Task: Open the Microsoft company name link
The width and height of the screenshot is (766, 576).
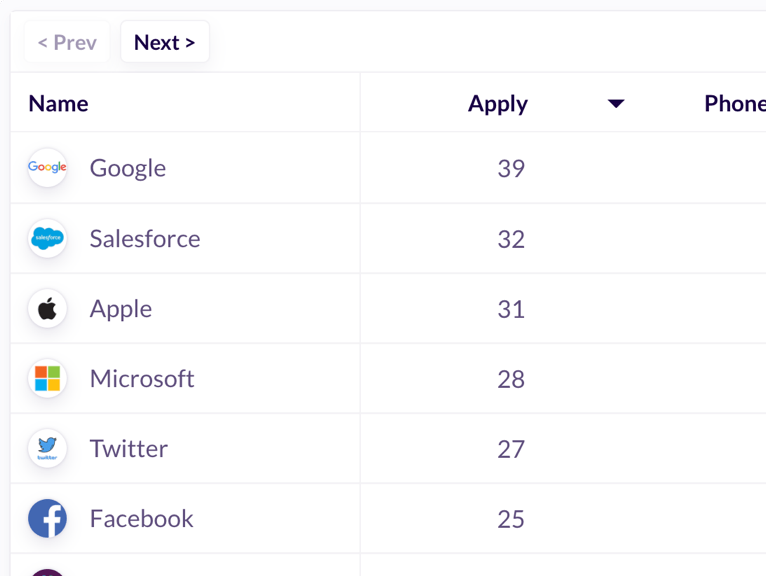Action: (142, 379)
